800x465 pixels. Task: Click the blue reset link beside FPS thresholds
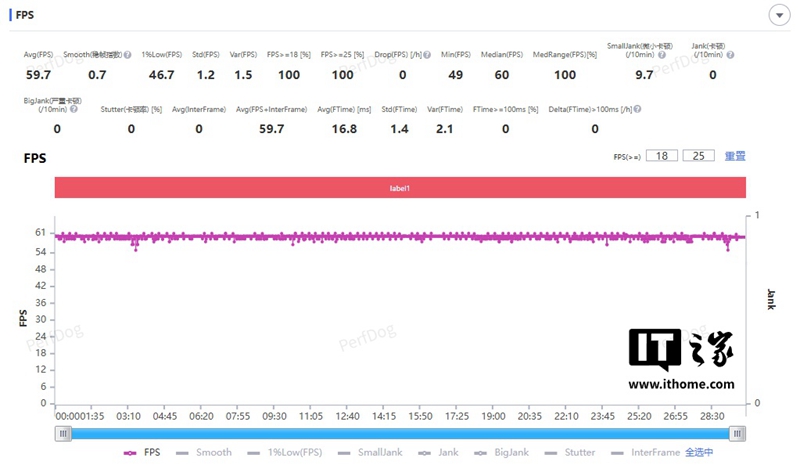point(735,156)
